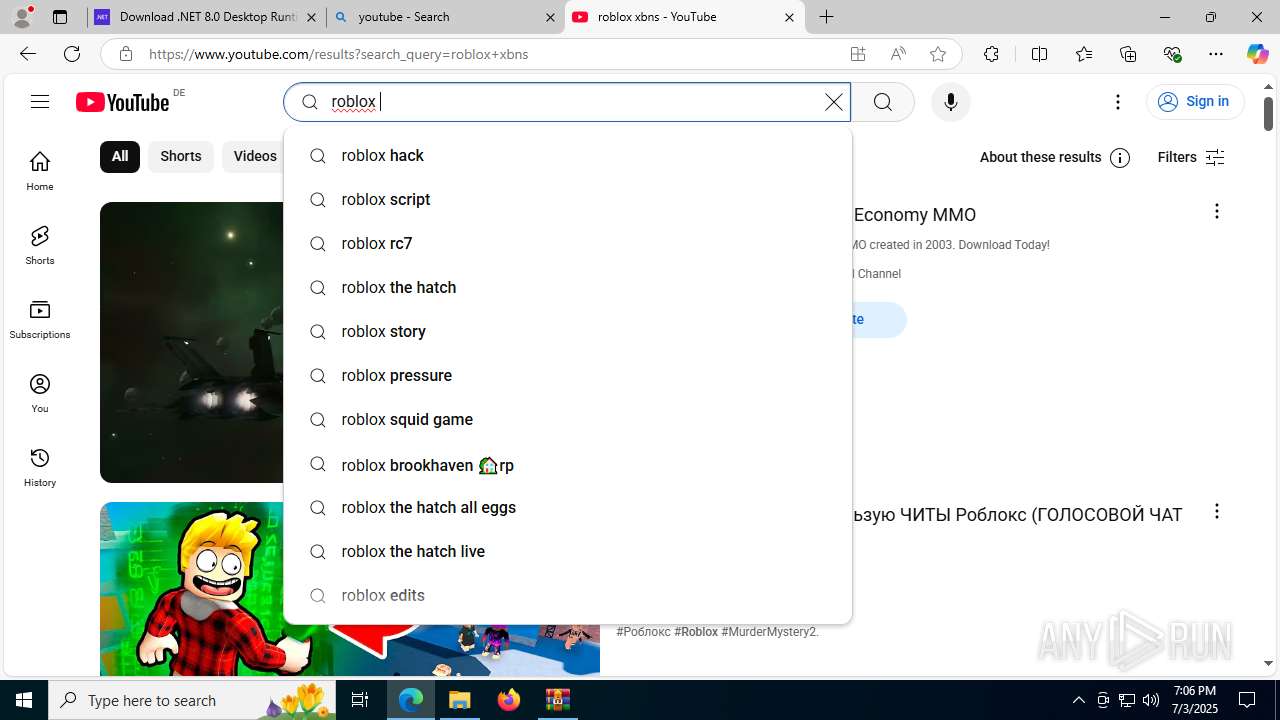The height and width of the screenshot is (720, 1280).
Task: Open History in the sidebar
Action: pyautogui.click(x=40, y=467)
